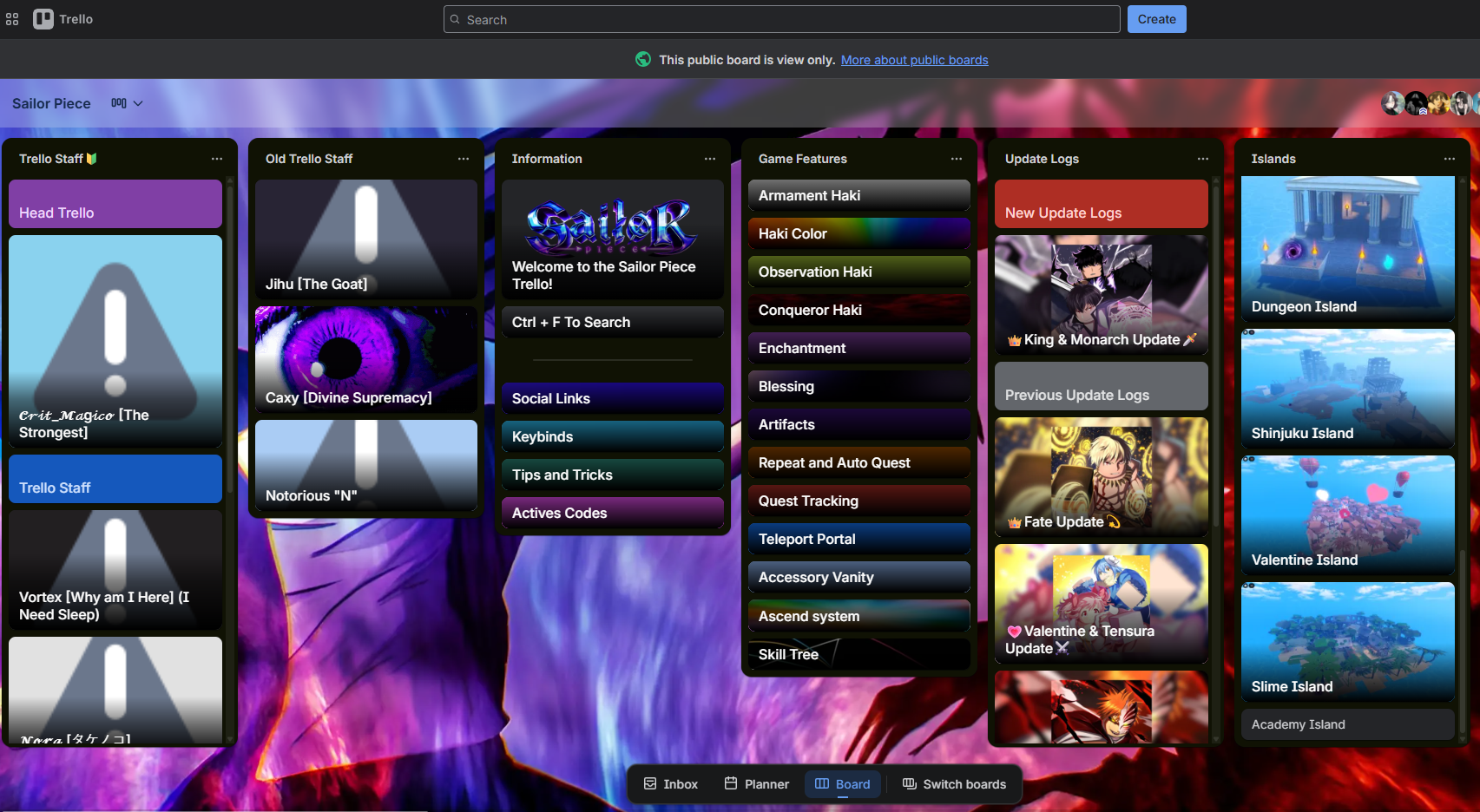Open the ellipsis menu on Islands list
This screenshot has width=1480, height=812.
click(x=1449, y=159)
